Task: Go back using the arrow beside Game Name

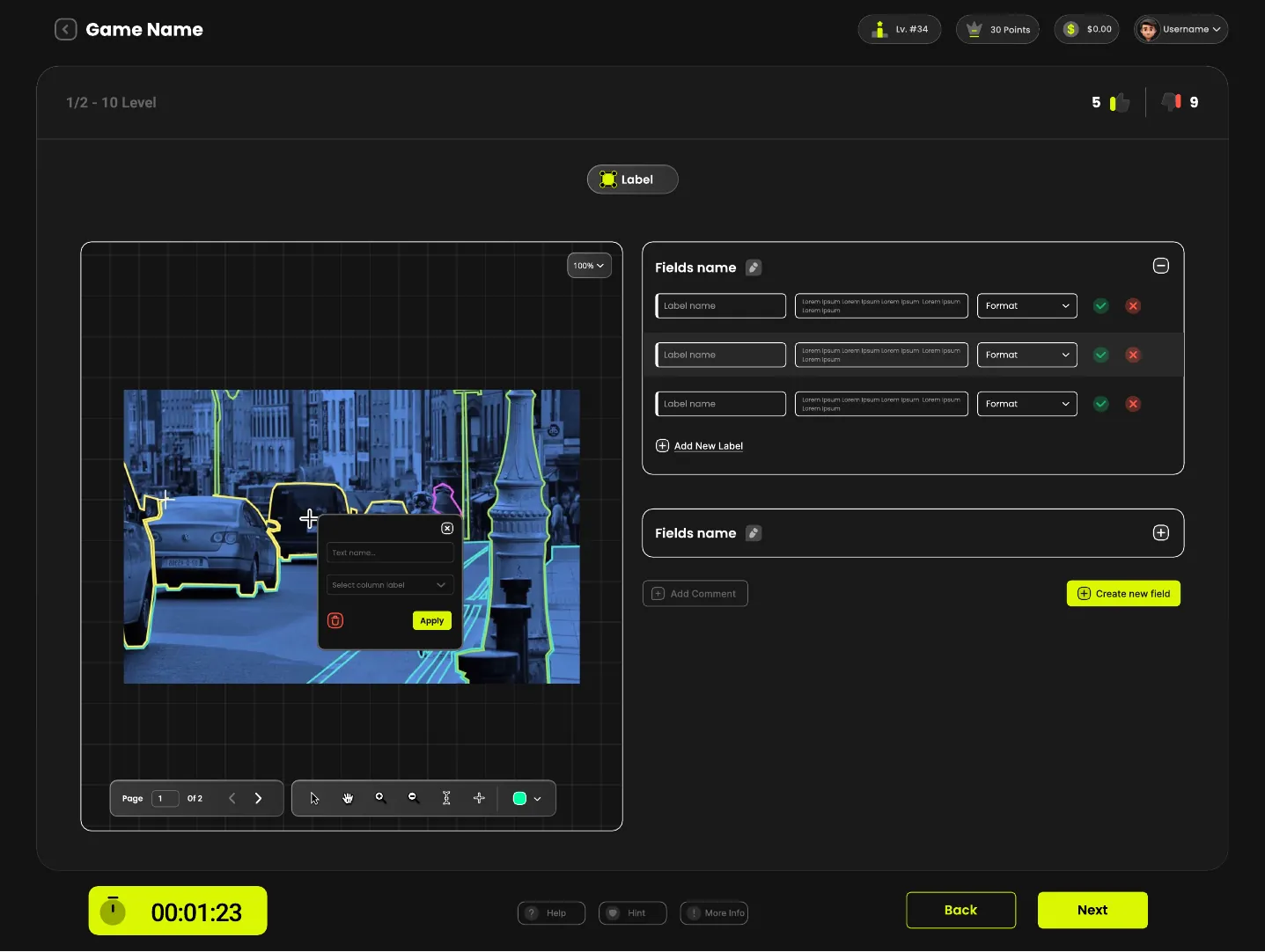Action: [x=66, y=30]
